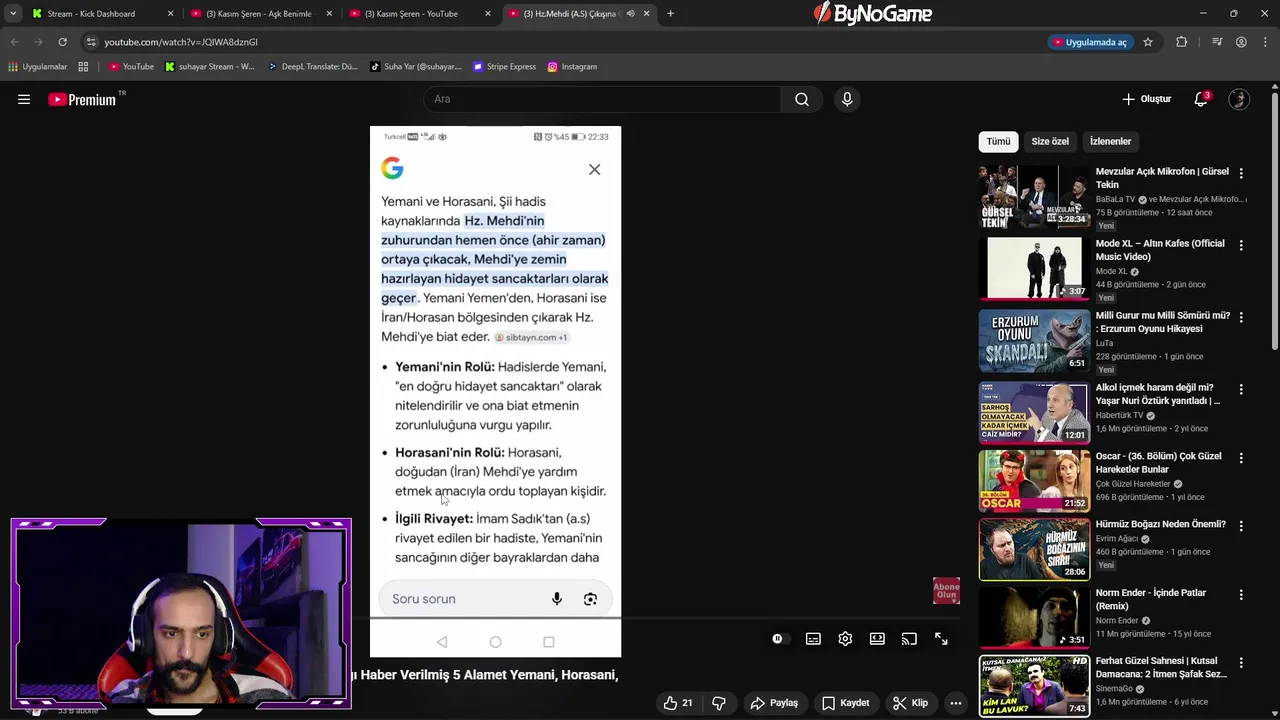1280x720 pixels.
Task: Open options menu for Milli Gurur video
Action: click(x=1241, y=317)
